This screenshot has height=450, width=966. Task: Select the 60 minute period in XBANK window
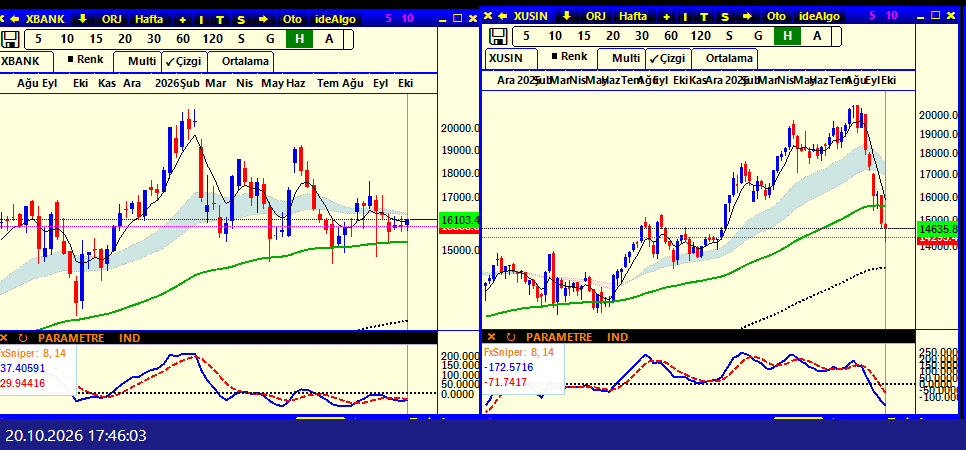(x=183, y=39)
